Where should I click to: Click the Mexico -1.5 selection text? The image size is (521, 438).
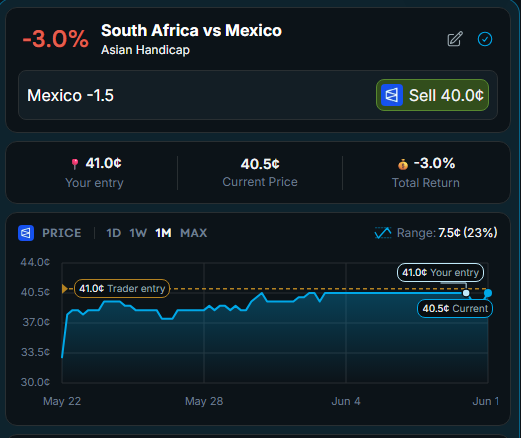pyautogui.click(x=70, y=95)
